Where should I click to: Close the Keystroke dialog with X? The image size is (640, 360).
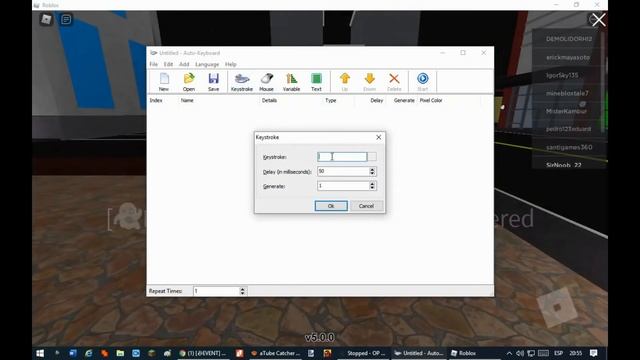pos(378,137)
